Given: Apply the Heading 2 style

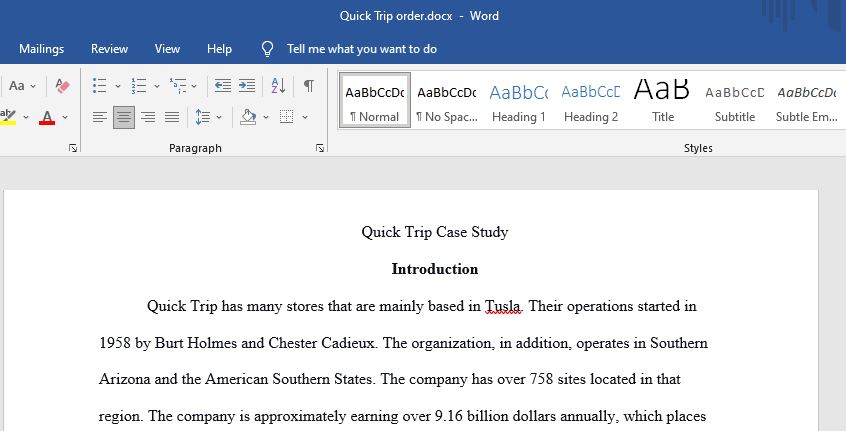Looking at the screenshot, I should click(x=591, y=101).
